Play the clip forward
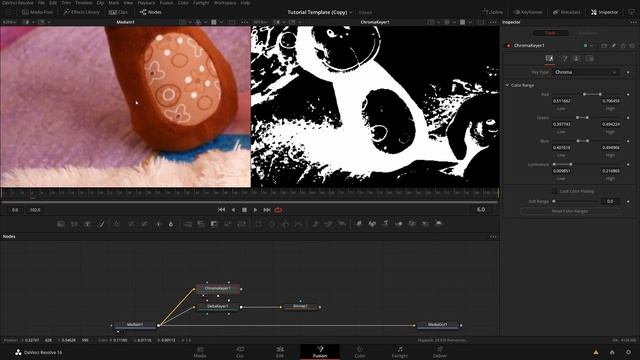Image resolution: width=640 pixels, height=360 pixels. pos(256,210)
